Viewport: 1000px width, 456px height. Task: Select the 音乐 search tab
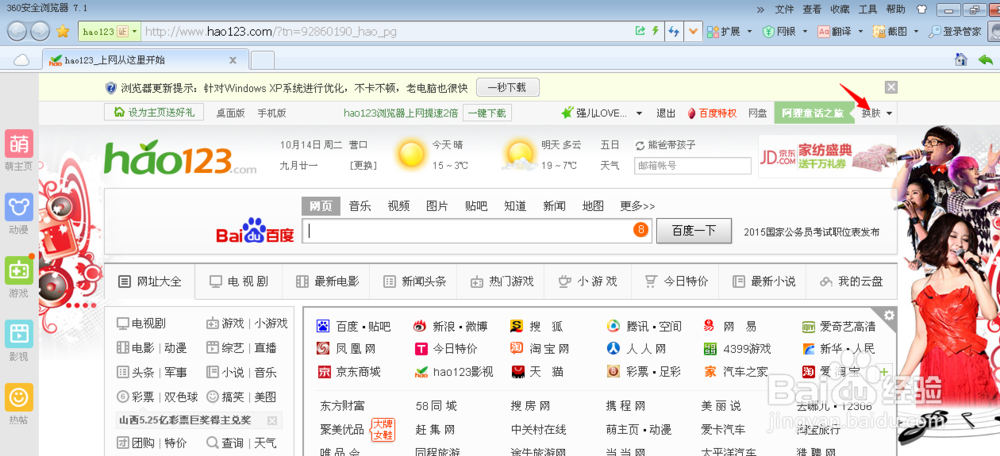(x=360, y=207)
